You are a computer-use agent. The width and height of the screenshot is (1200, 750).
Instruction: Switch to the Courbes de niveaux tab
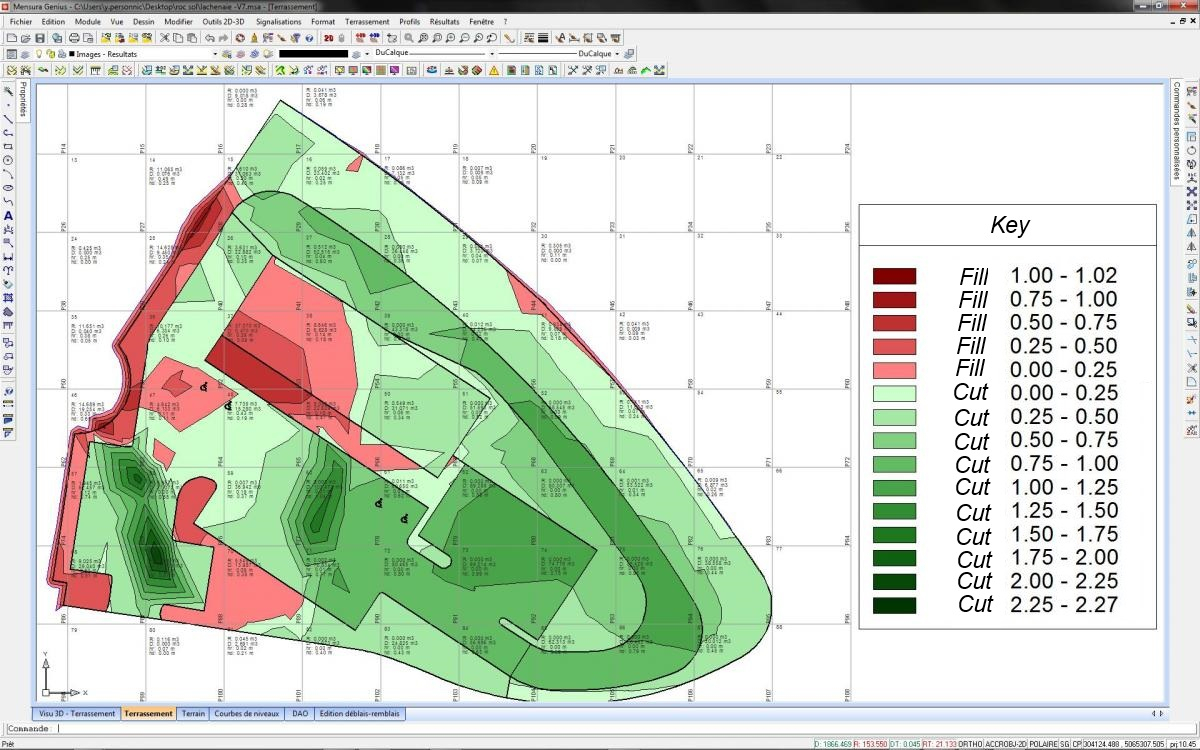[248, 714]
